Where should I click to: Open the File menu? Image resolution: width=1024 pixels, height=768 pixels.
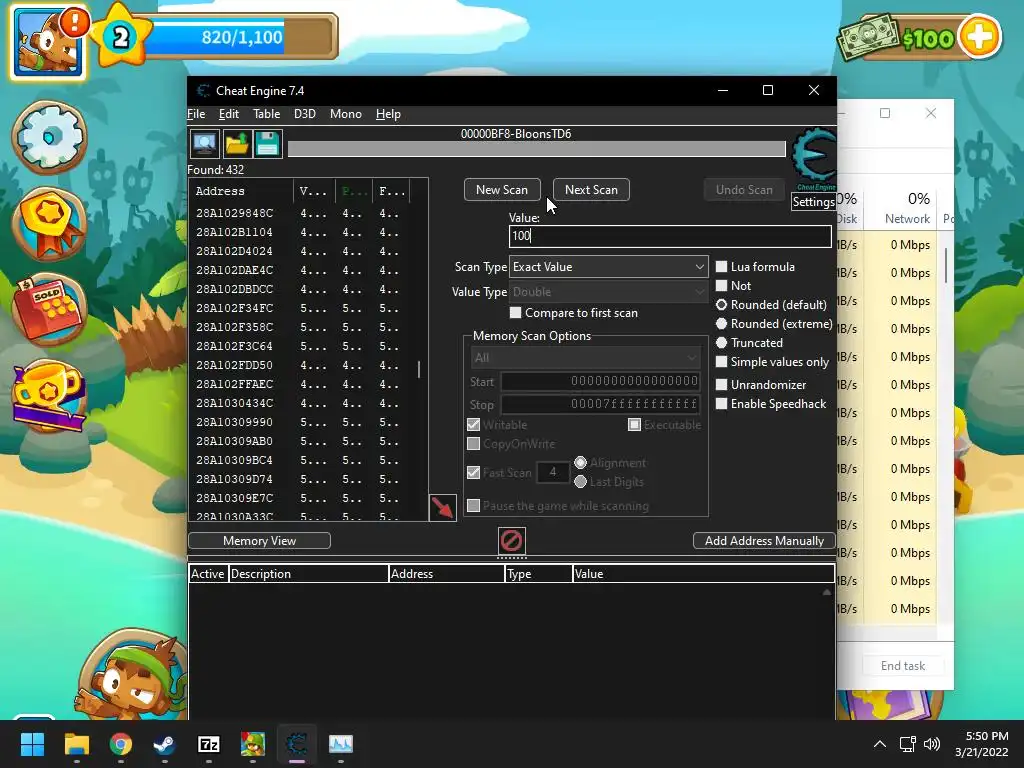coord(196,114)
